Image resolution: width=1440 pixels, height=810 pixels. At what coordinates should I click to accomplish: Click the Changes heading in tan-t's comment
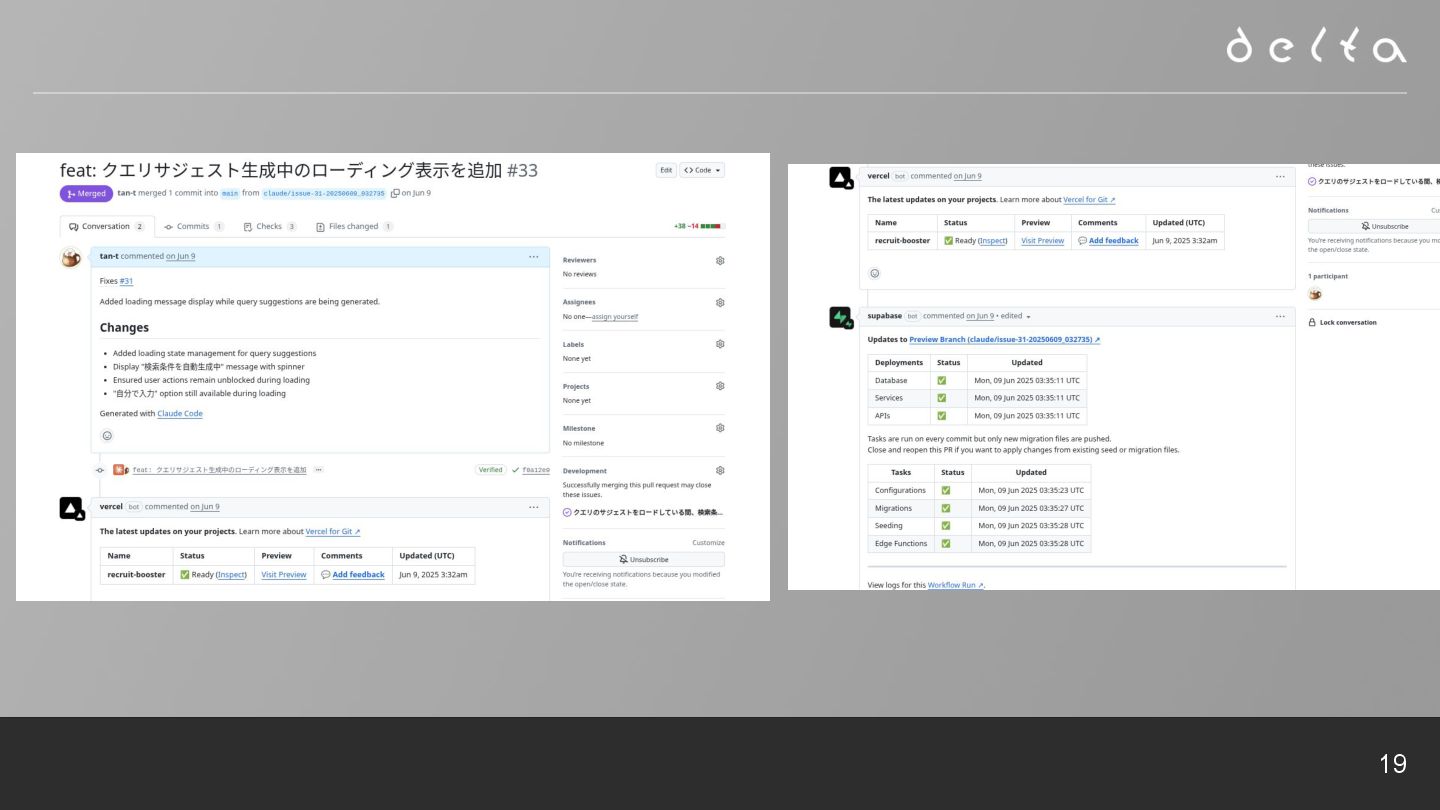tap(124, 328)
